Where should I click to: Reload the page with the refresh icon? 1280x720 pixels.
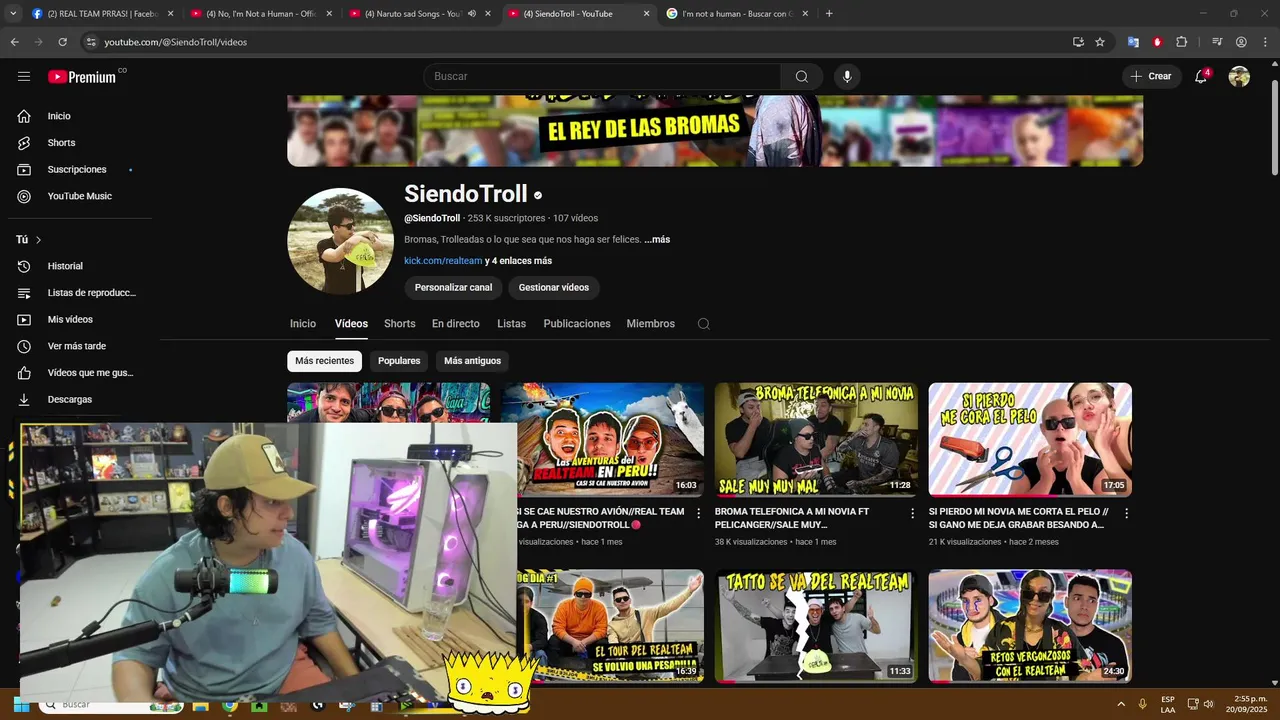(x=62, y=42)
